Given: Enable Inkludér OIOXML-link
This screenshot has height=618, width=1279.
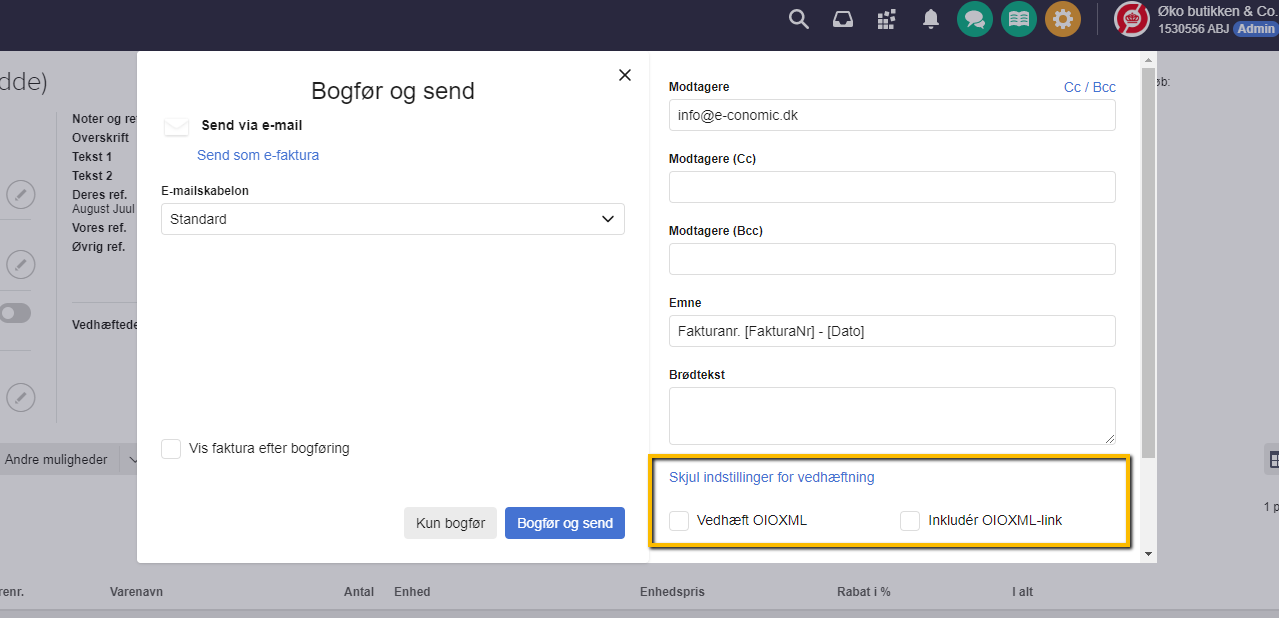Looking at the screenshot, I should 909,521.
